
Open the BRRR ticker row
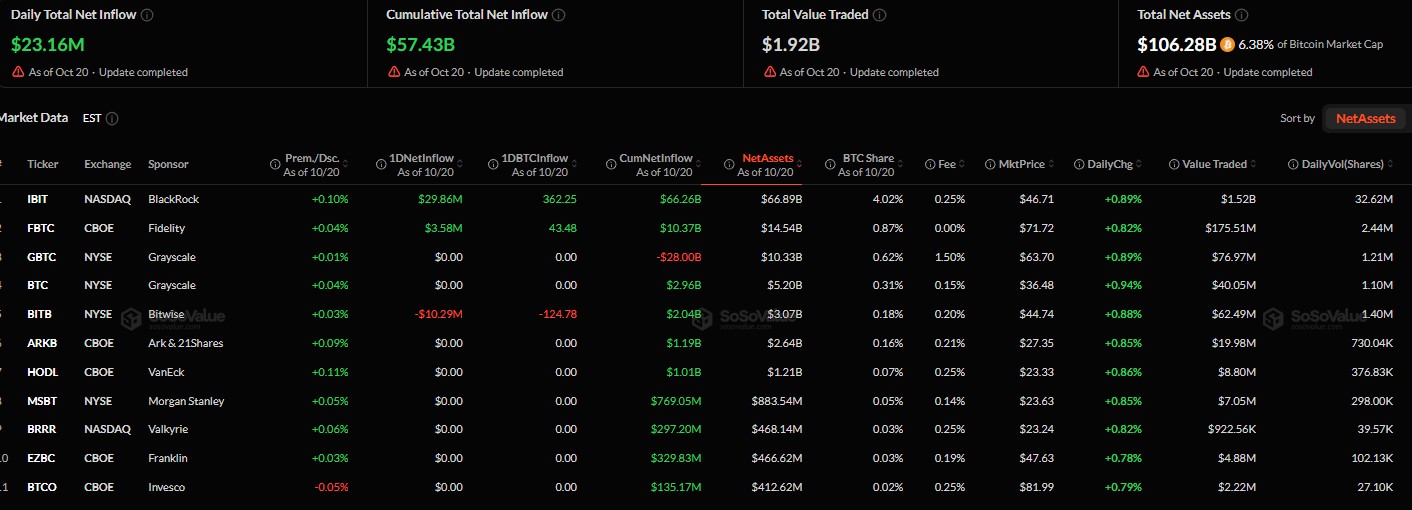[x=42, y=429]
